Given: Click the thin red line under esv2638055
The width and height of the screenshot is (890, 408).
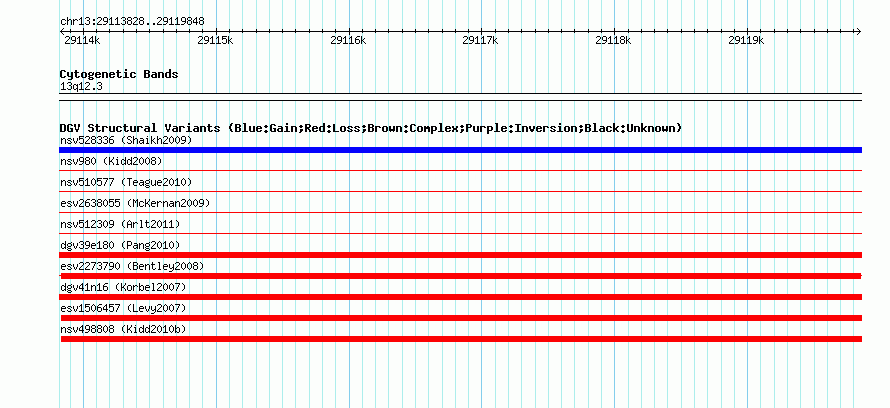Looking at the screenshot, I should [460, 212].
